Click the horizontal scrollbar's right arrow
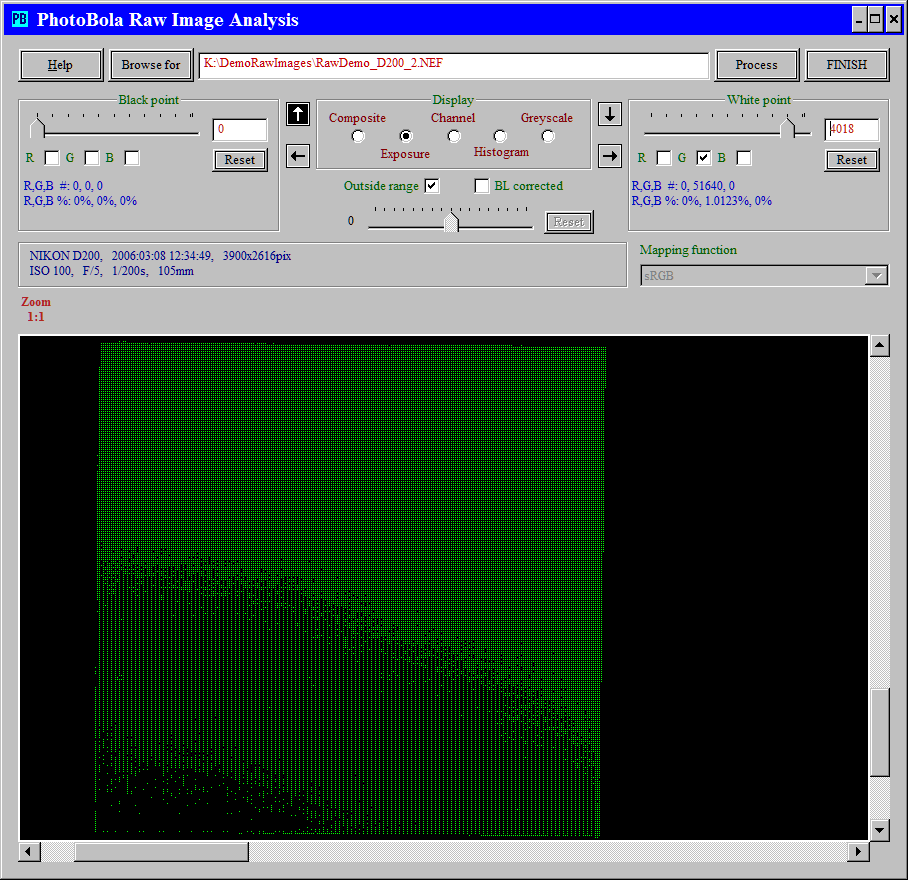Screen dimensions: 908x880 [858, 851]
